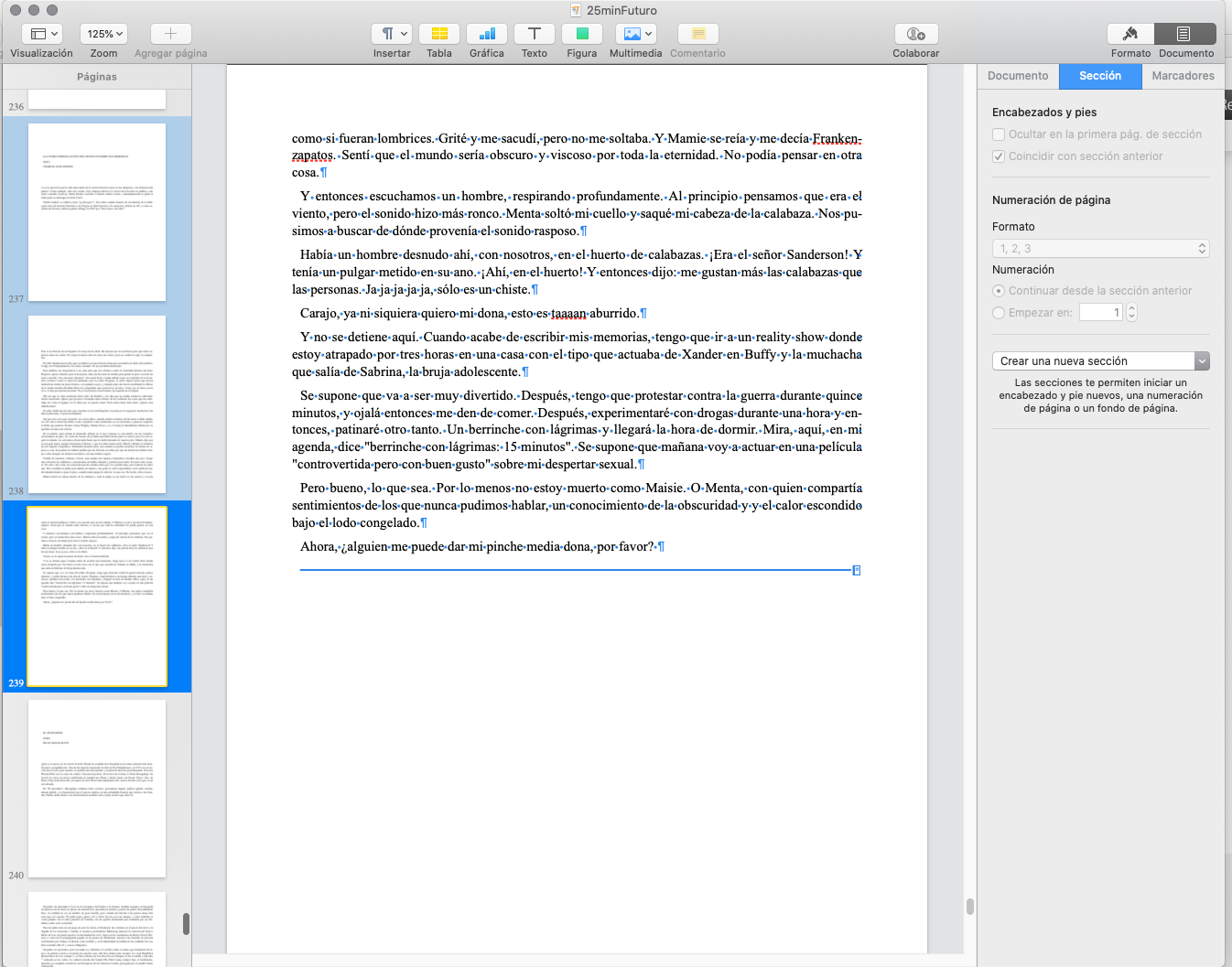The height and width of the screenshot is (967, 1232).
Task: Toggle Ocultar en la primera pág. checkbox
Action: [x=999, y=134]
